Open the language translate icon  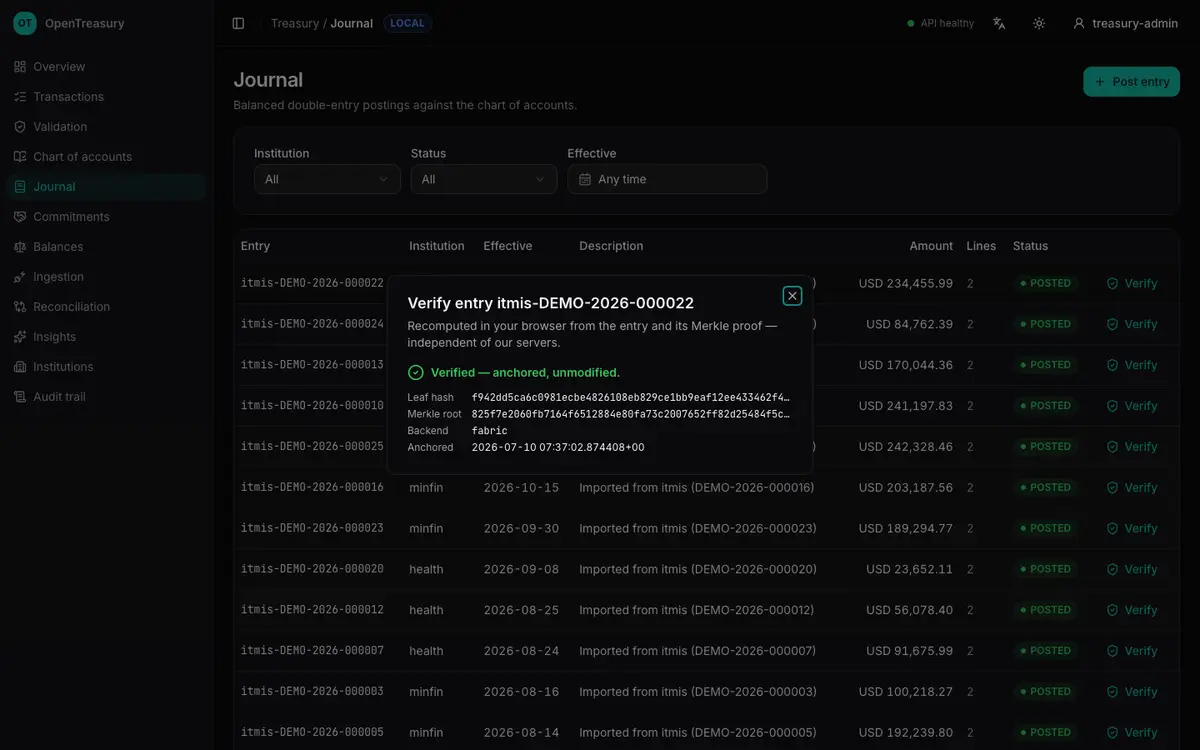pyautogui.click(x=999, y=23)
